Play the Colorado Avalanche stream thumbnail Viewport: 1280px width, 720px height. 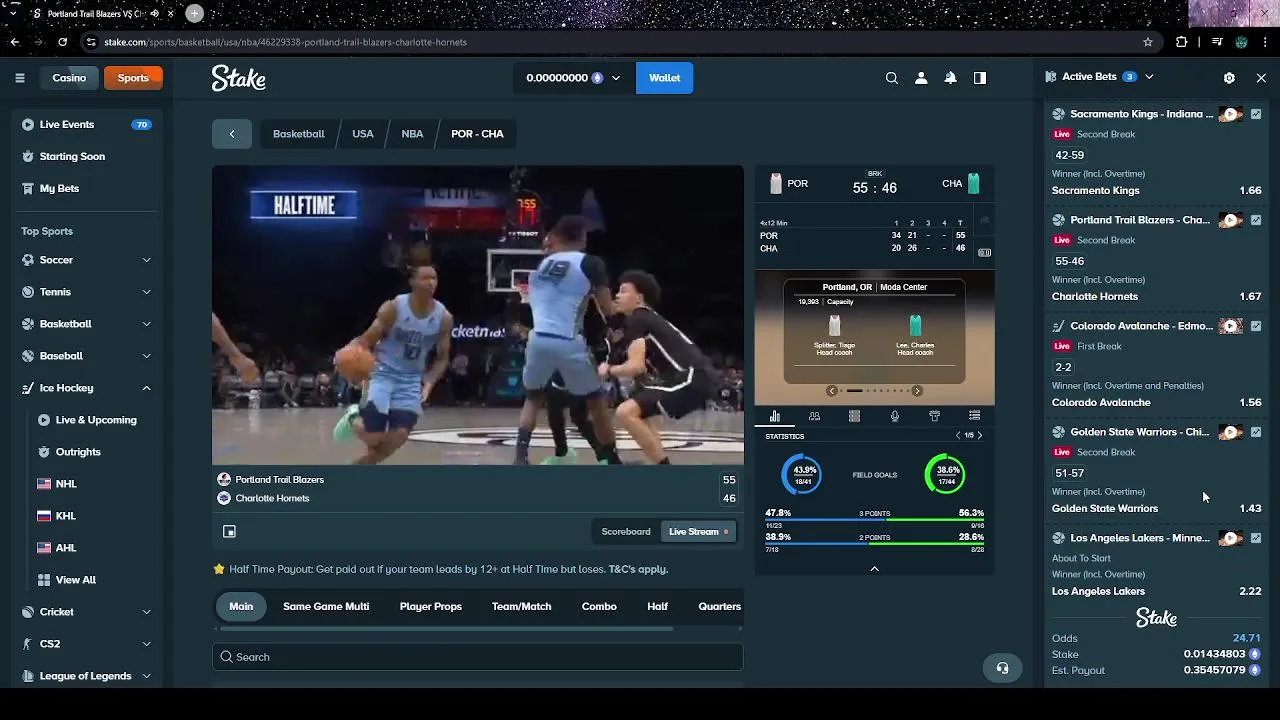click(1231, 326)
